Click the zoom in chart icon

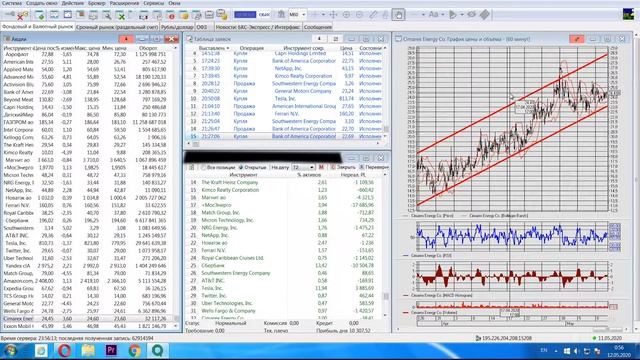346,15
